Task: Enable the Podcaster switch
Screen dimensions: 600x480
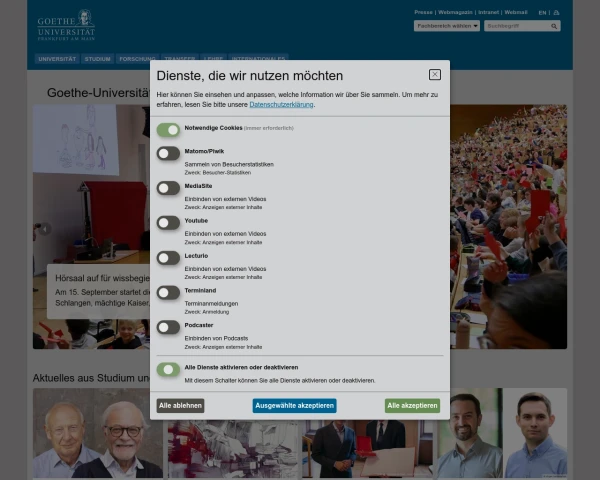Action: point(168,327)
